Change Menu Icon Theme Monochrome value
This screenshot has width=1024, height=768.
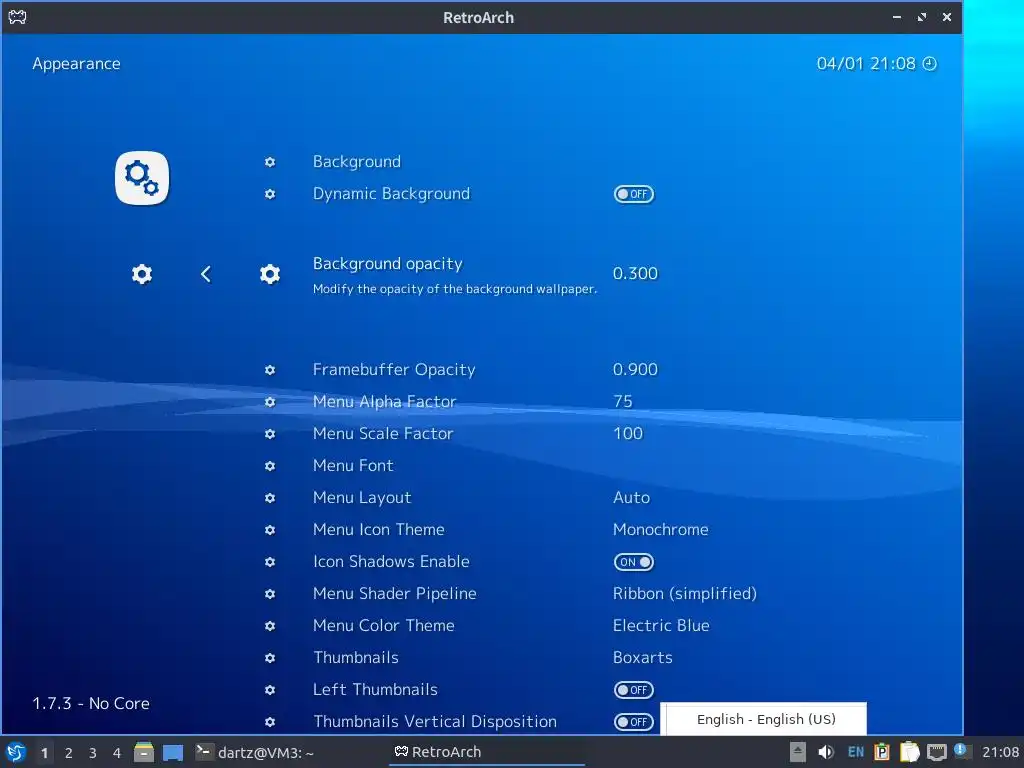coord(661,530)
